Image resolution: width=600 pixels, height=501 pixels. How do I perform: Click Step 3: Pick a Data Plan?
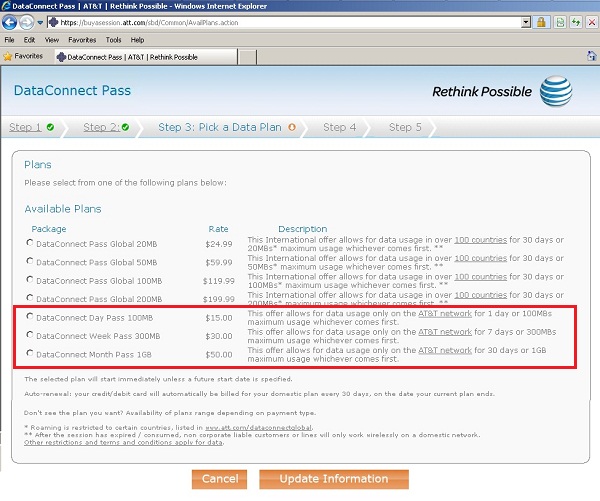(x=220, y=127)
